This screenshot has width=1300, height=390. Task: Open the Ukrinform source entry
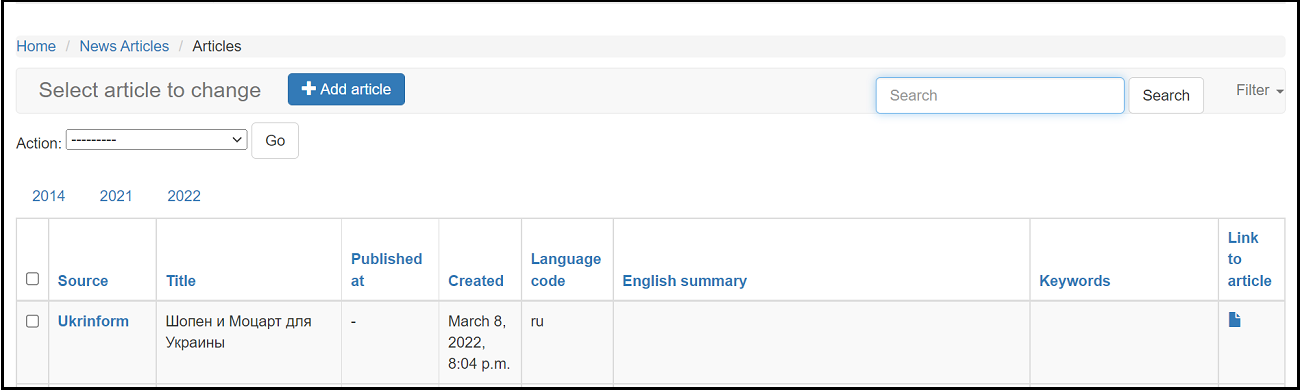click(x=93, y=321)
